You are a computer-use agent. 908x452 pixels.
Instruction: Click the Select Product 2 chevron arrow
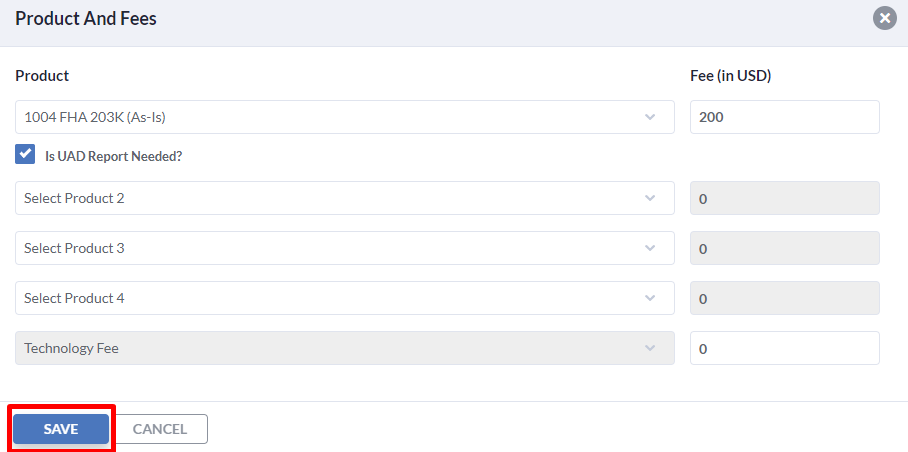(650, 198)
